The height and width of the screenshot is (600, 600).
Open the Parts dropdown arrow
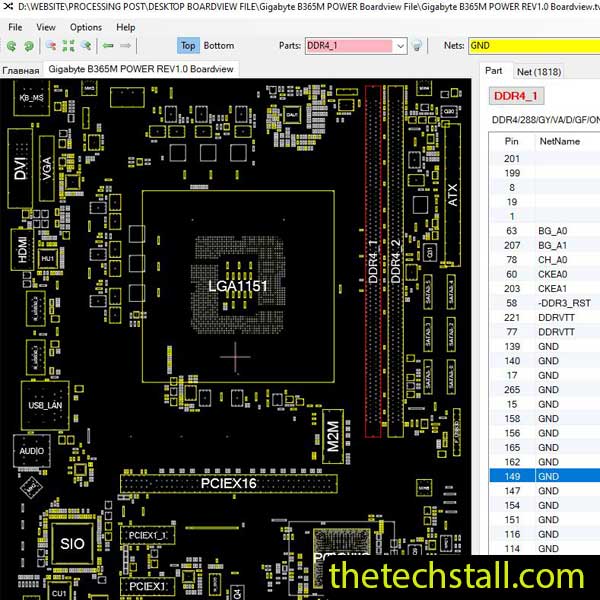(x=400, y=46)
